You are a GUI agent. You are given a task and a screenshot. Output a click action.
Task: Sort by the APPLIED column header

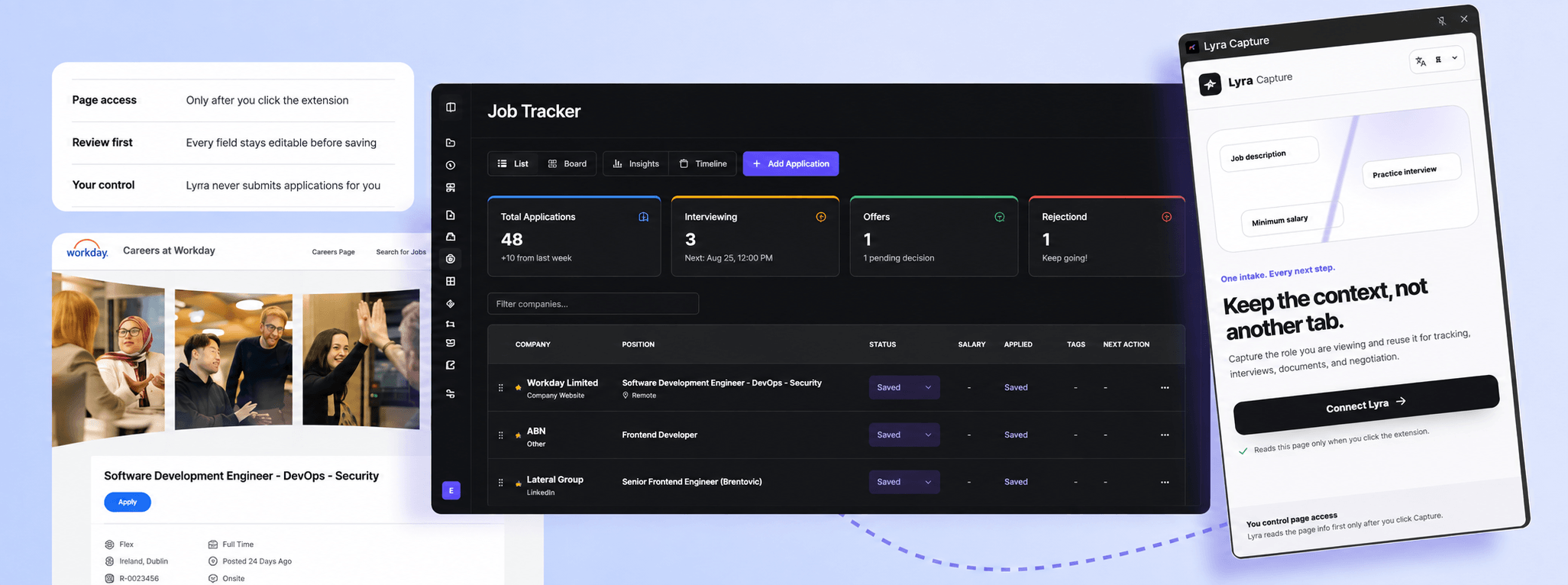[x=1018, y=345]
